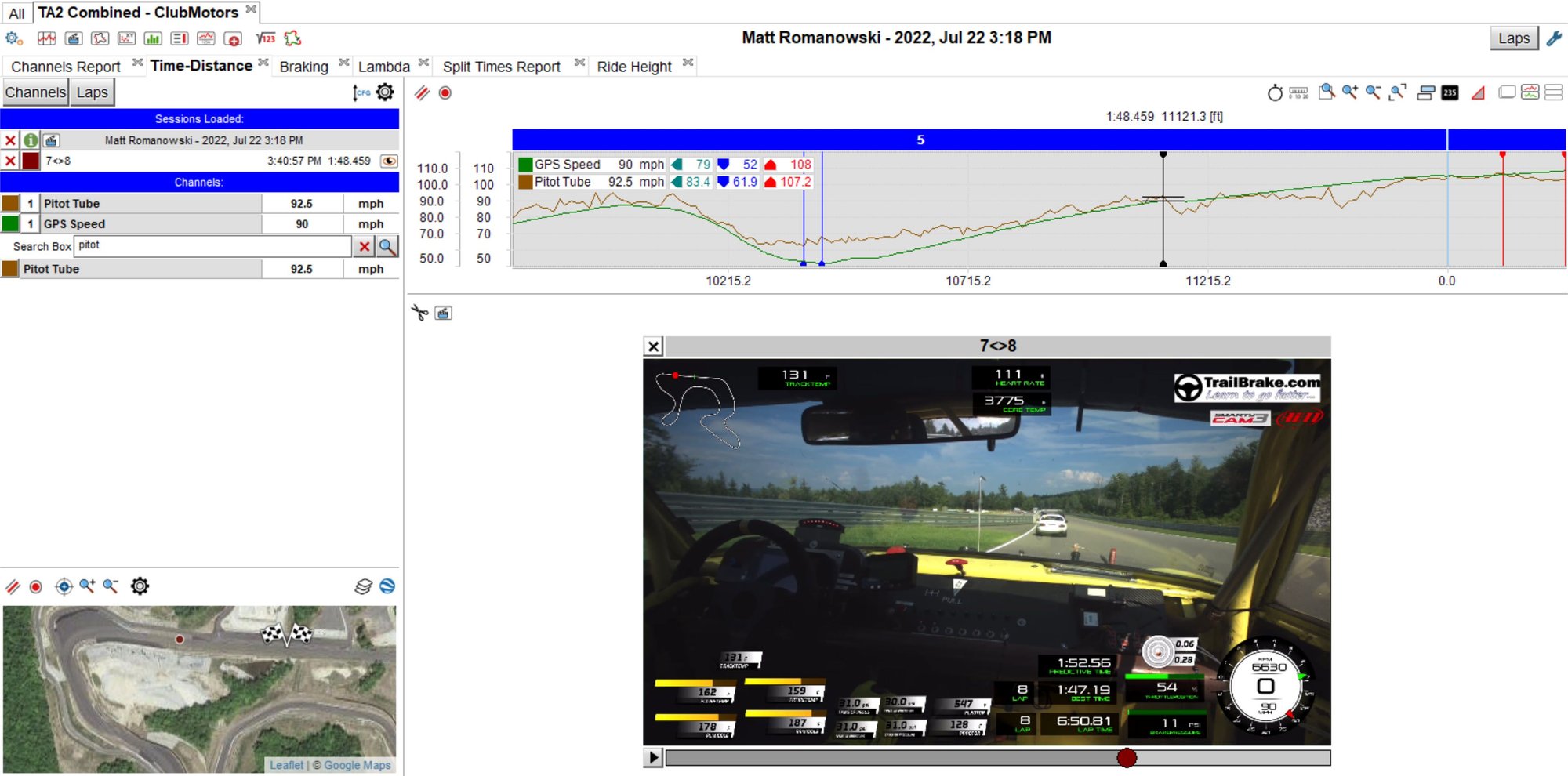This screenshot has width=1568, height=776.
Task: Click the zoom-to-fit magnifier above the graph
Action: click(1397, 92)
